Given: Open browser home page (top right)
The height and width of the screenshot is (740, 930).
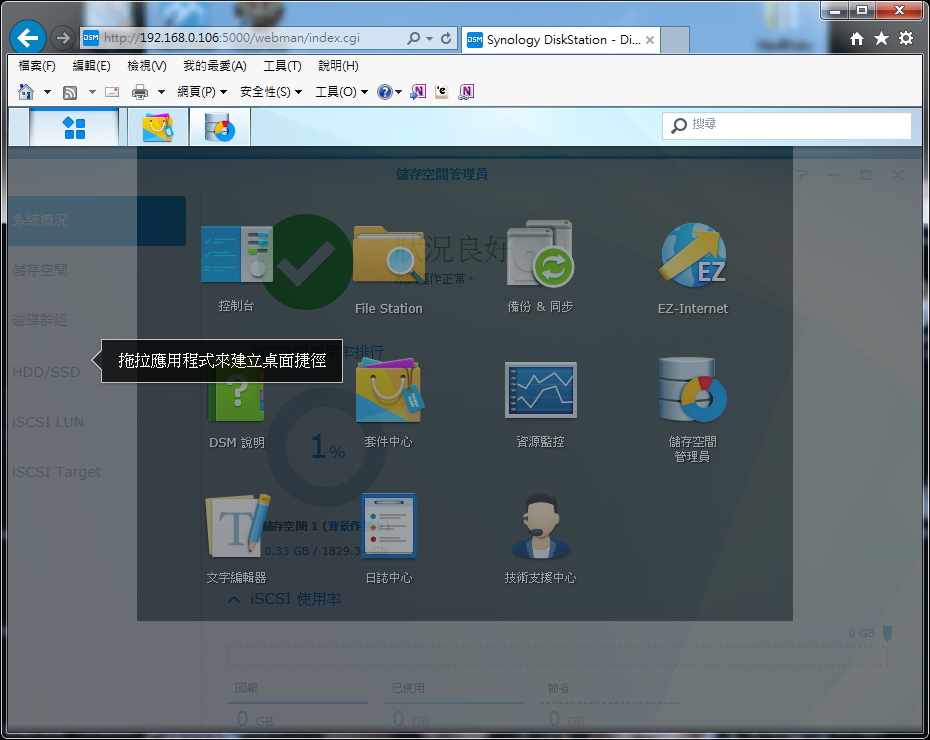Looking at the screenshot, I should click(x=856, y=39).
